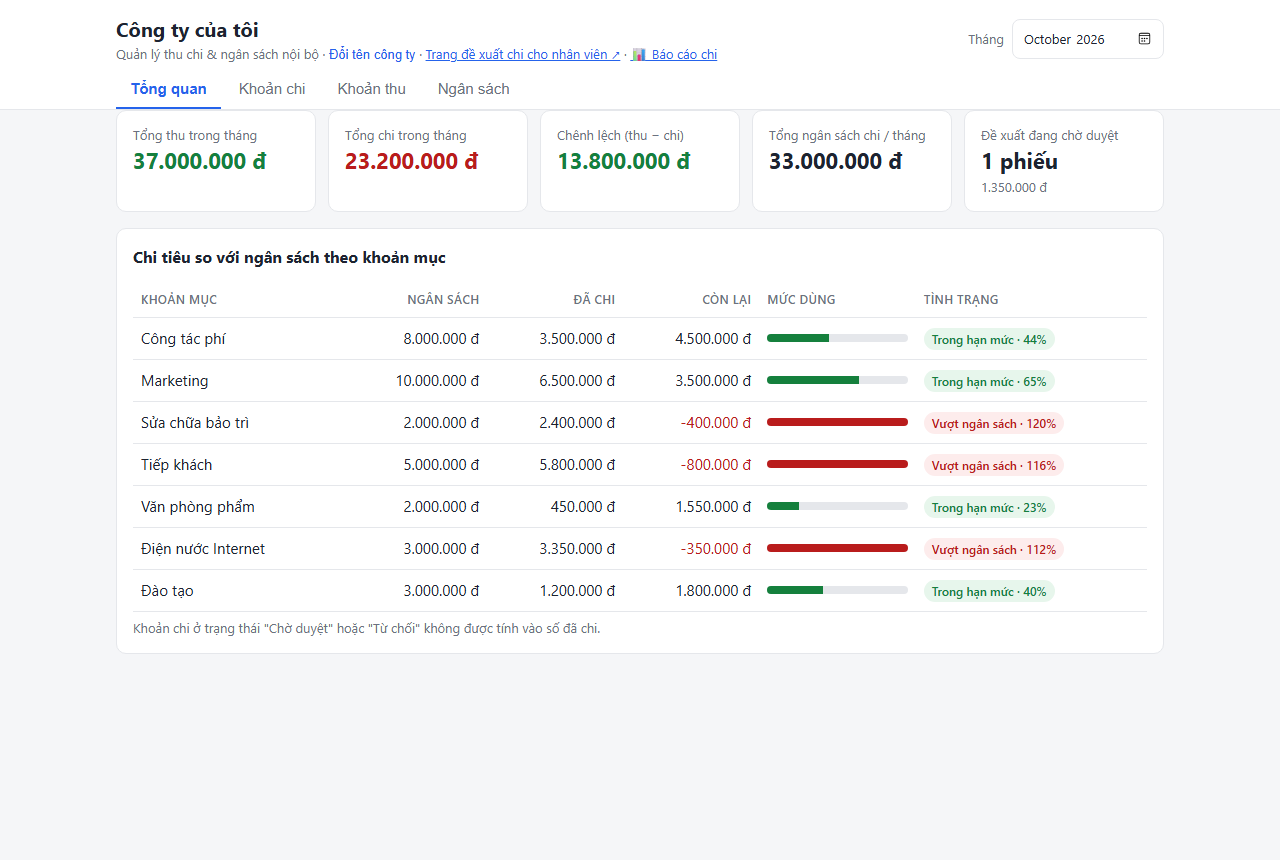Image resolution: width=1280 pixels, height=860 pixels.
Task: Click the MỨC DÙNG column header
Action: pos(801,299)
